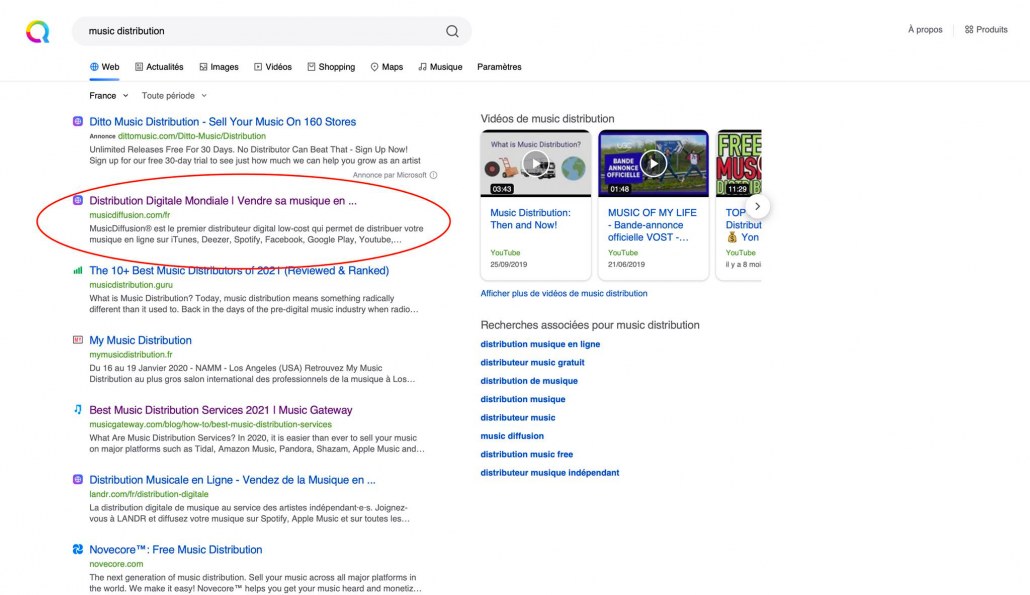Click favicon beside My Music Distribution
Screen dimensions: 1030x595
(x=78, y=340)
